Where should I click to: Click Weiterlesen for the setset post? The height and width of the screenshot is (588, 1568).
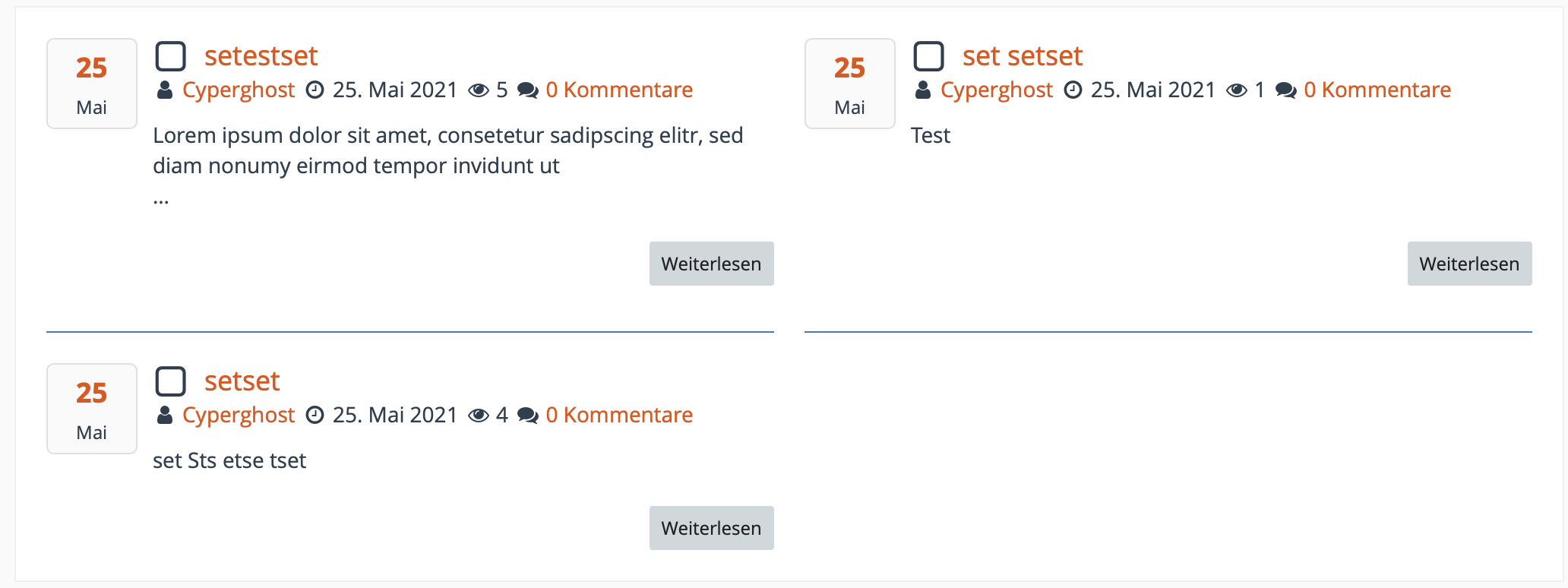(711, 528)
